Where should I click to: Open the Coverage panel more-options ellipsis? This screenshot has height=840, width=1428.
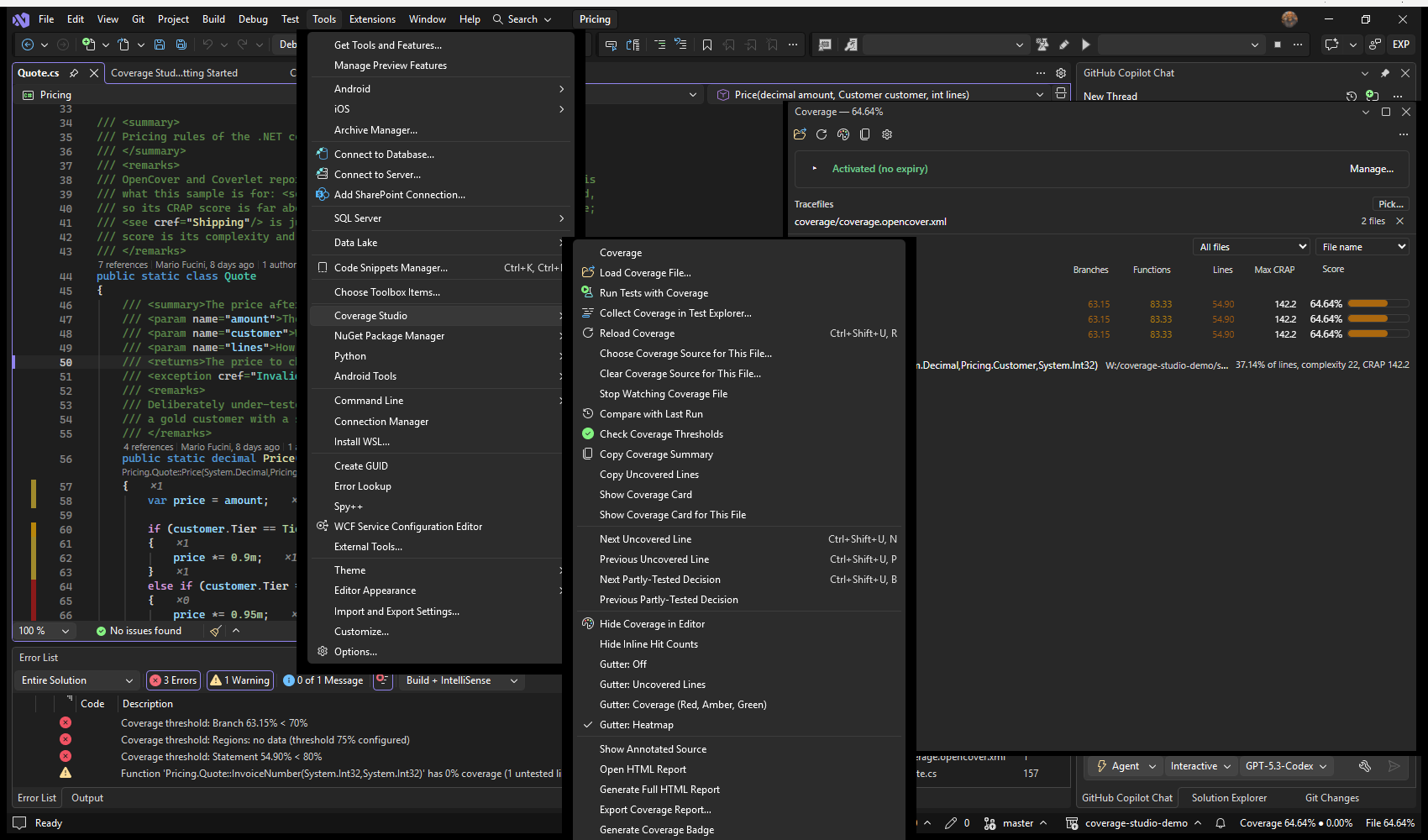pyautogui.click(x=1404, y=134)
